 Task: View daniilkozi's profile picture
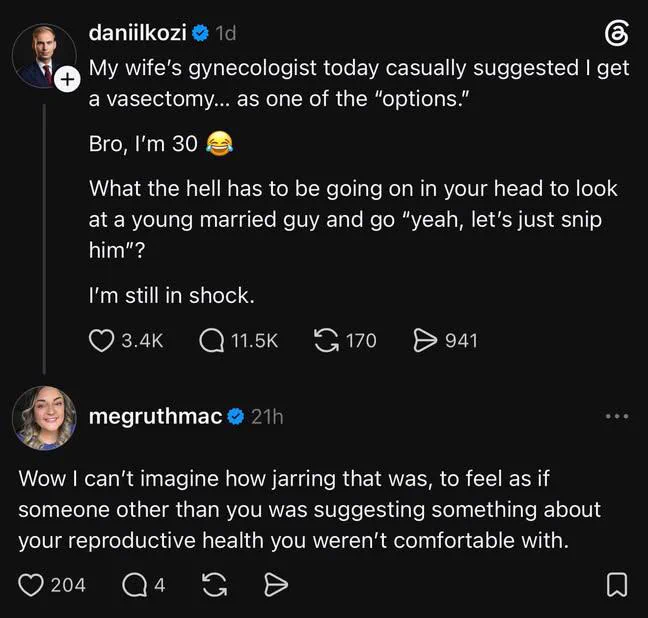coord(44,56)
